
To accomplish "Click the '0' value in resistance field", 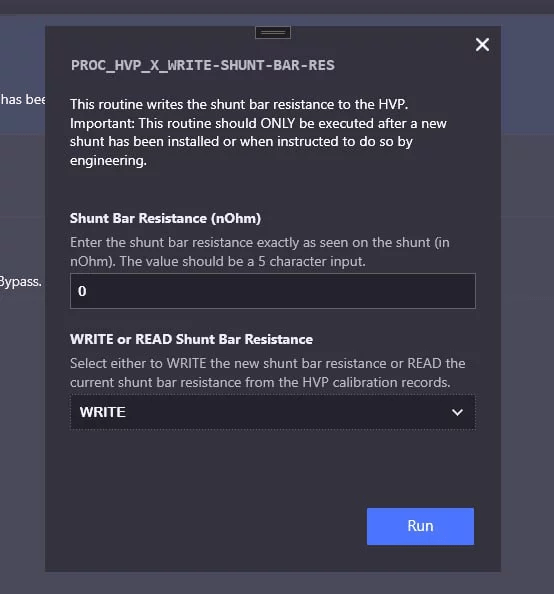I will point(82,291).
